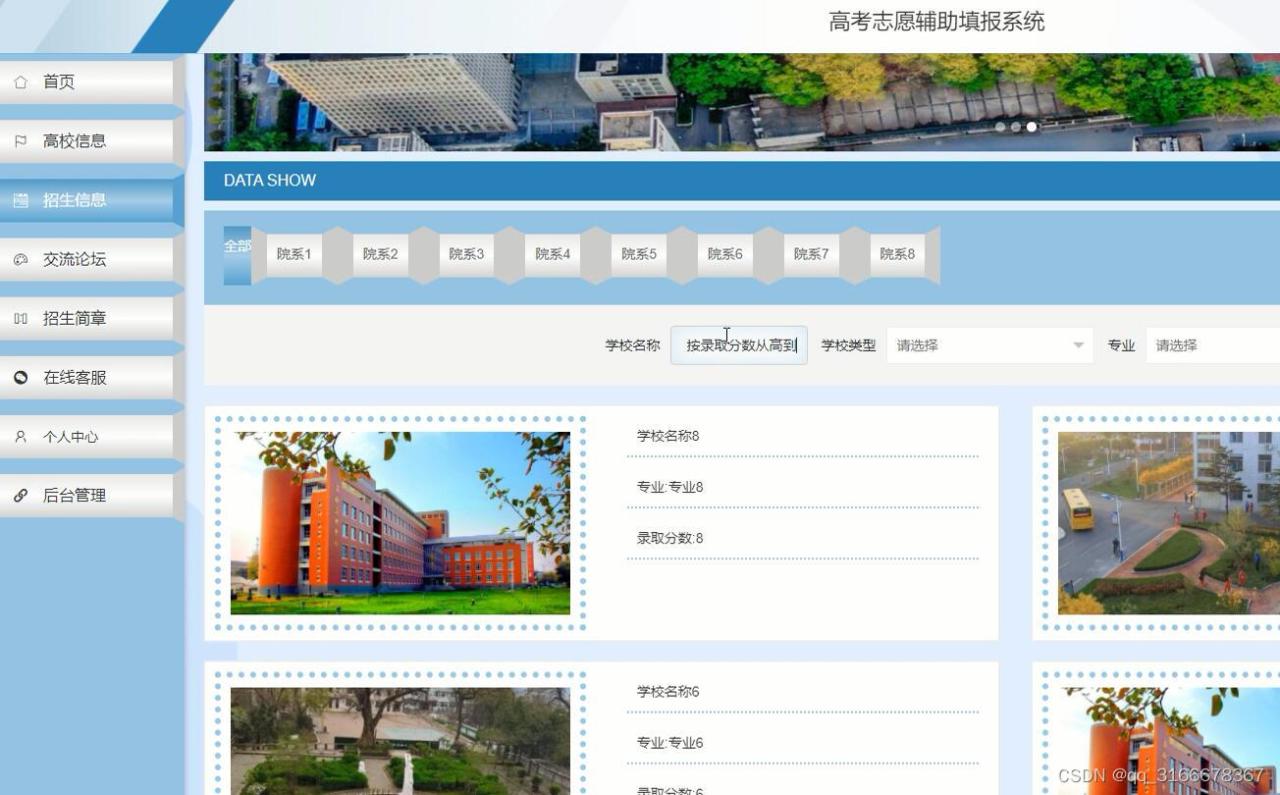
Task: Go to 交流论坛 in the sidebar
Action: pos(87,259)
